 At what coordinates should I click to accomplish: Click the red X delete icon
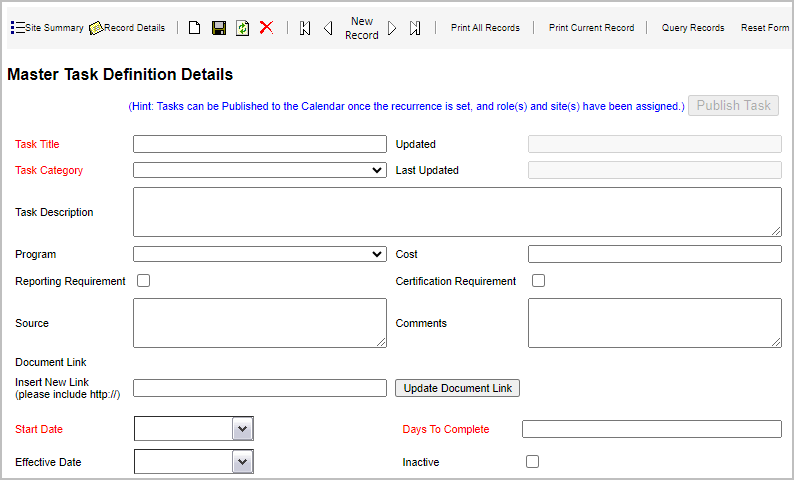click(x=266, y=28)
